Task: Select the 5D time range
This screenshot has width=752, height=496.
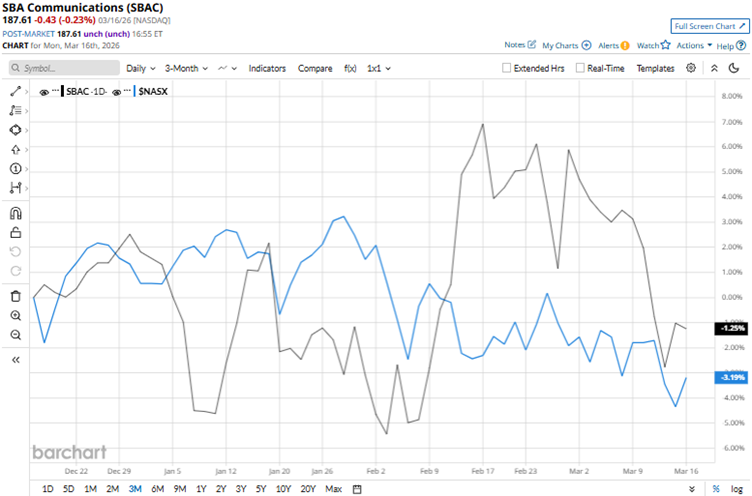Action: click(69, 488)
